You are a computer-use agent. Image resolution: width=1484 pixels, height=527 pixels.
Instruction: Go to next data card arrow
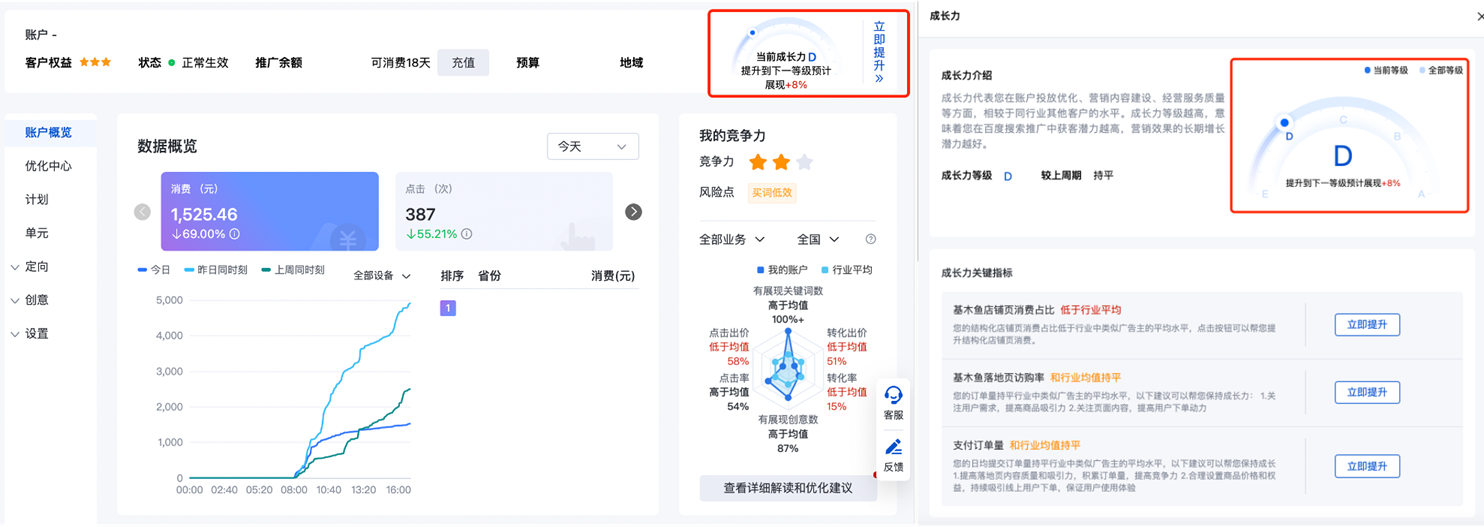tap(633, 212)
